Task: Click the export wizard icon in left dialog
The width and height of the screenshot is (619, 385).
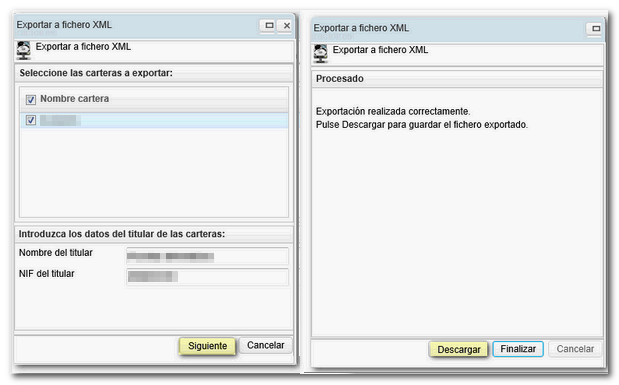Action: (23, 51)
